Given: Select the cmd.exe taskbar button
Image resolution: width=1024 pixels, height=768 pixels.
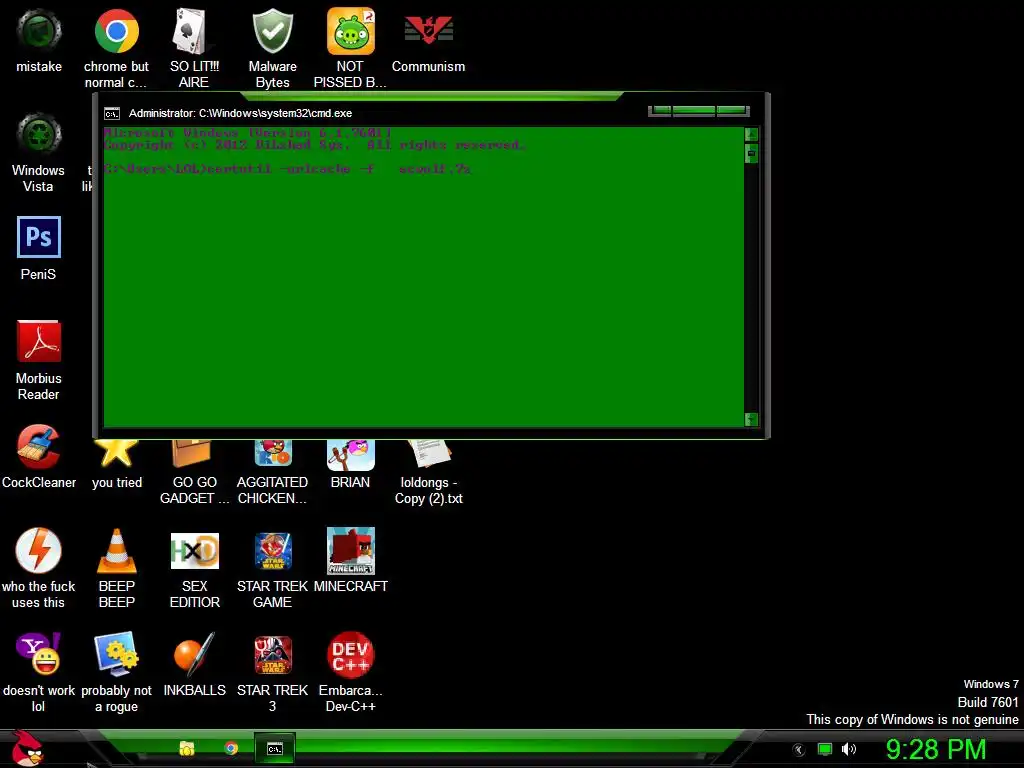Looking at the screenshot, I should click(x=275, y=748).
